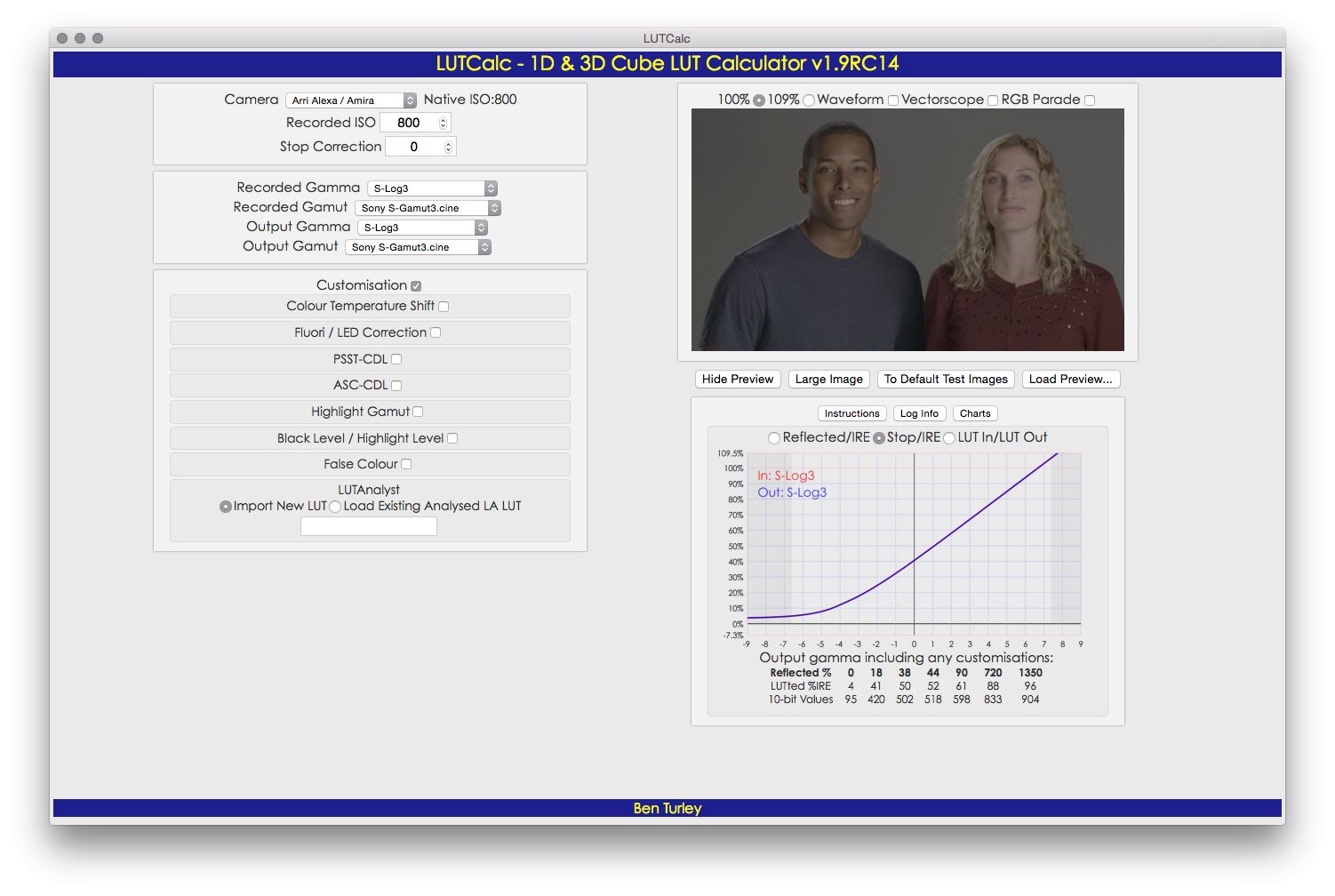This screenshot has width=1335, height=896.
Task: Click the LUTAnalyst section heading
Action: pyautogui.click(x=369, y=490)
